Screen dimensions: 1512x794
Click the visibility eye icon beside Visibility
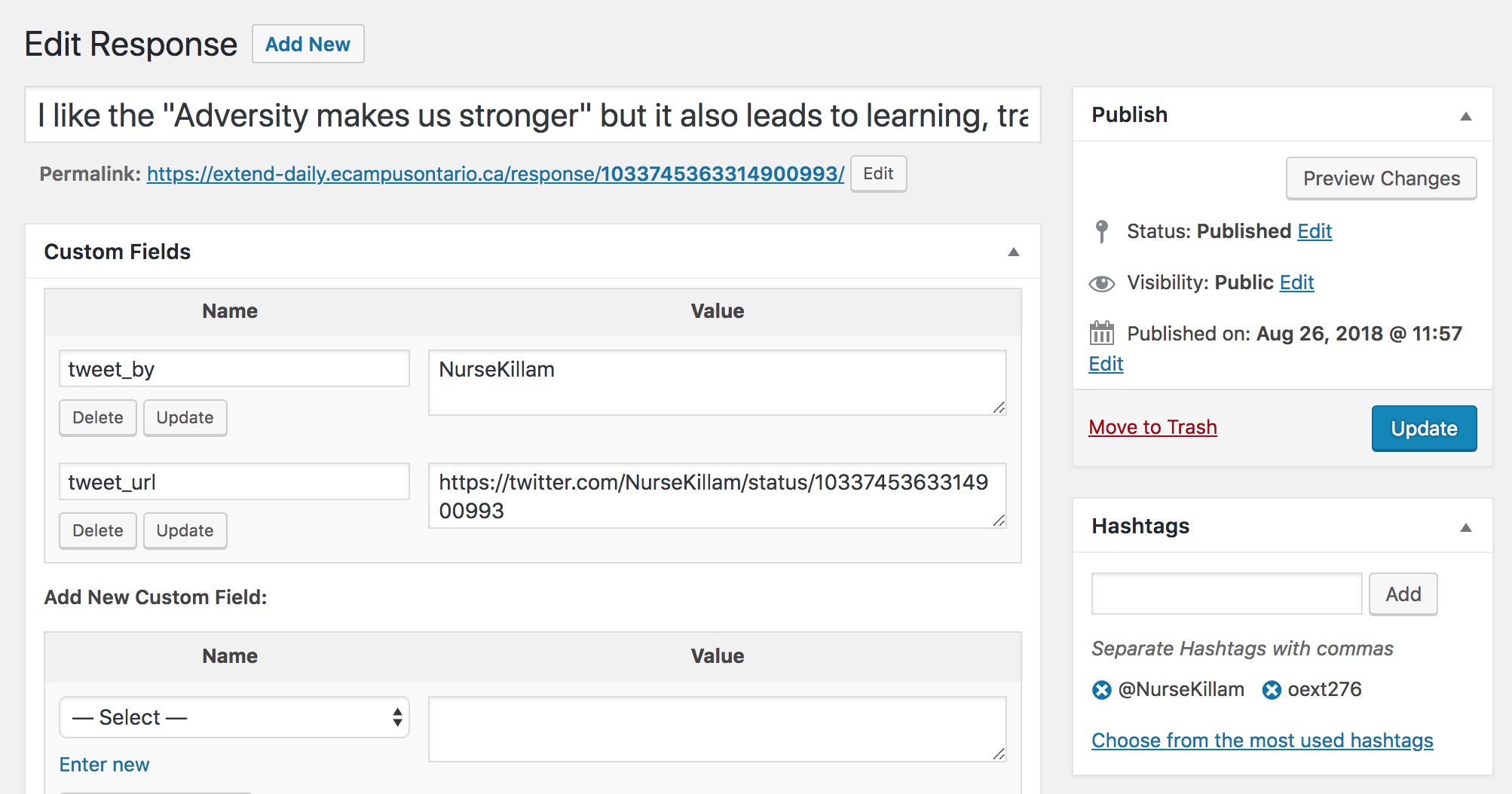[x=1102, y=282]
